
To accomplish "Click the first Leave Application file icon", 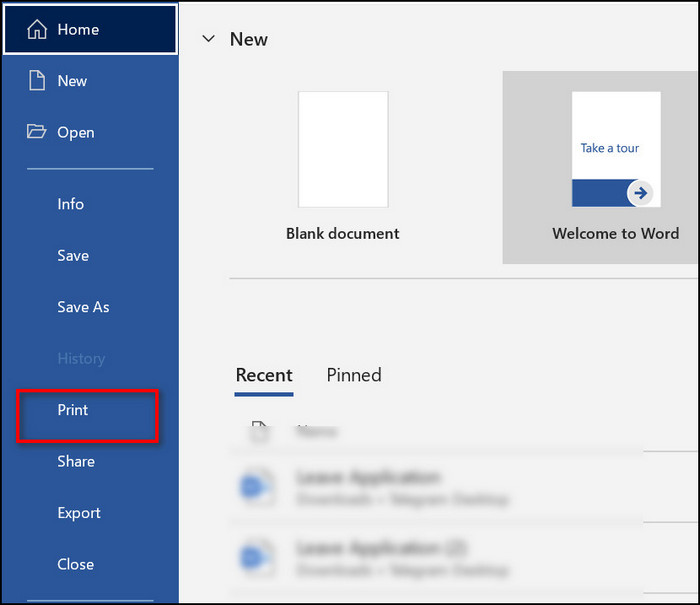I will coord(257,487).
